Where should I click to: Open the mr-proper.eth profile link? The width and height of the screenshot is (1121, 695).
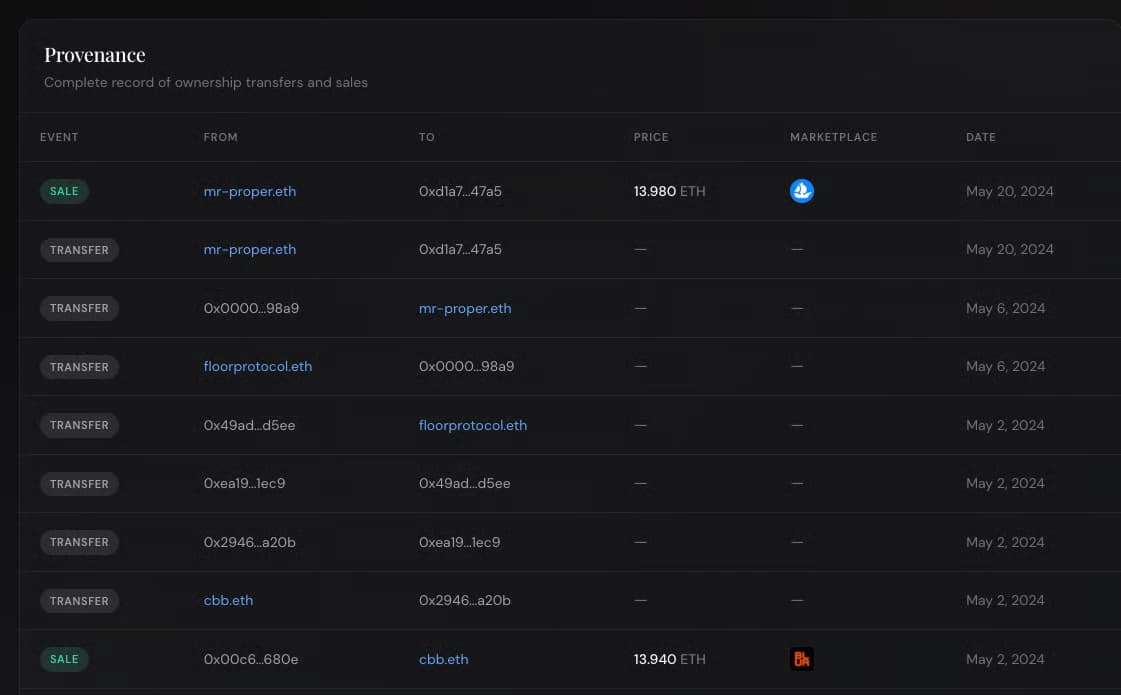click(249, 191)
